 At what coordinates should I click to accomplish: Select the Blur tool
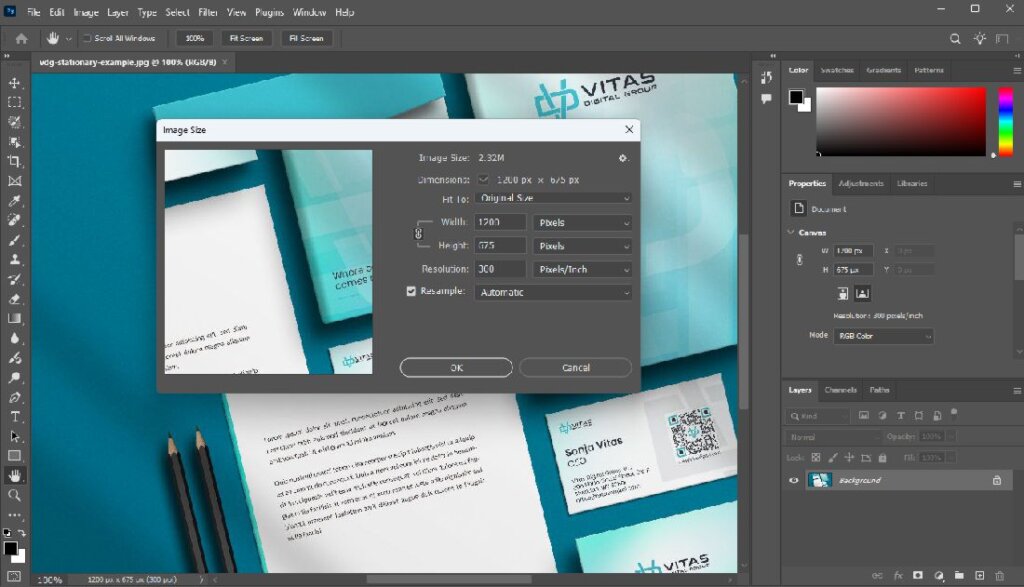14,338
